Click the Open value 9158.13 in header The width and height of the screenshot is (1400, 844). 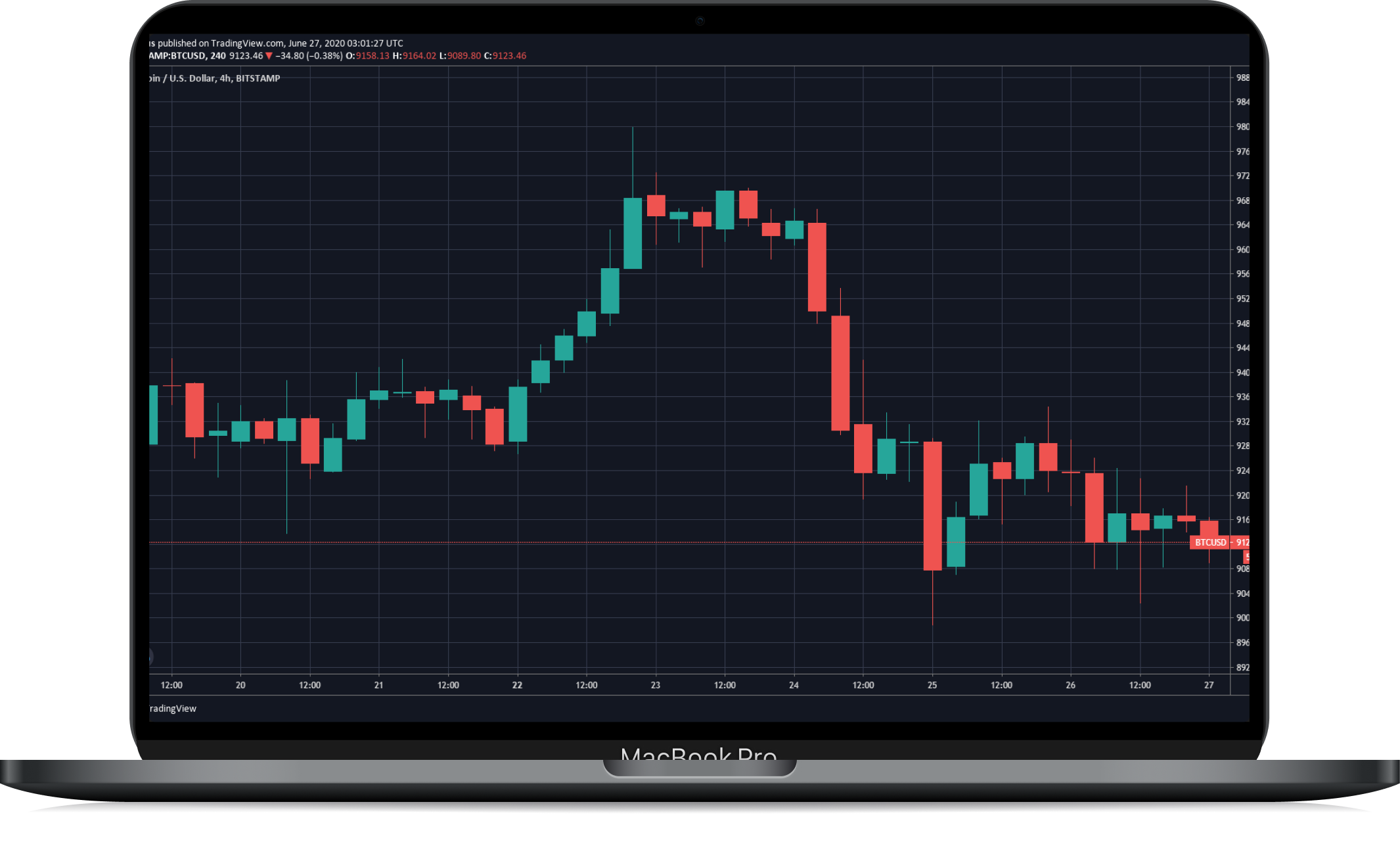(372, 56)
